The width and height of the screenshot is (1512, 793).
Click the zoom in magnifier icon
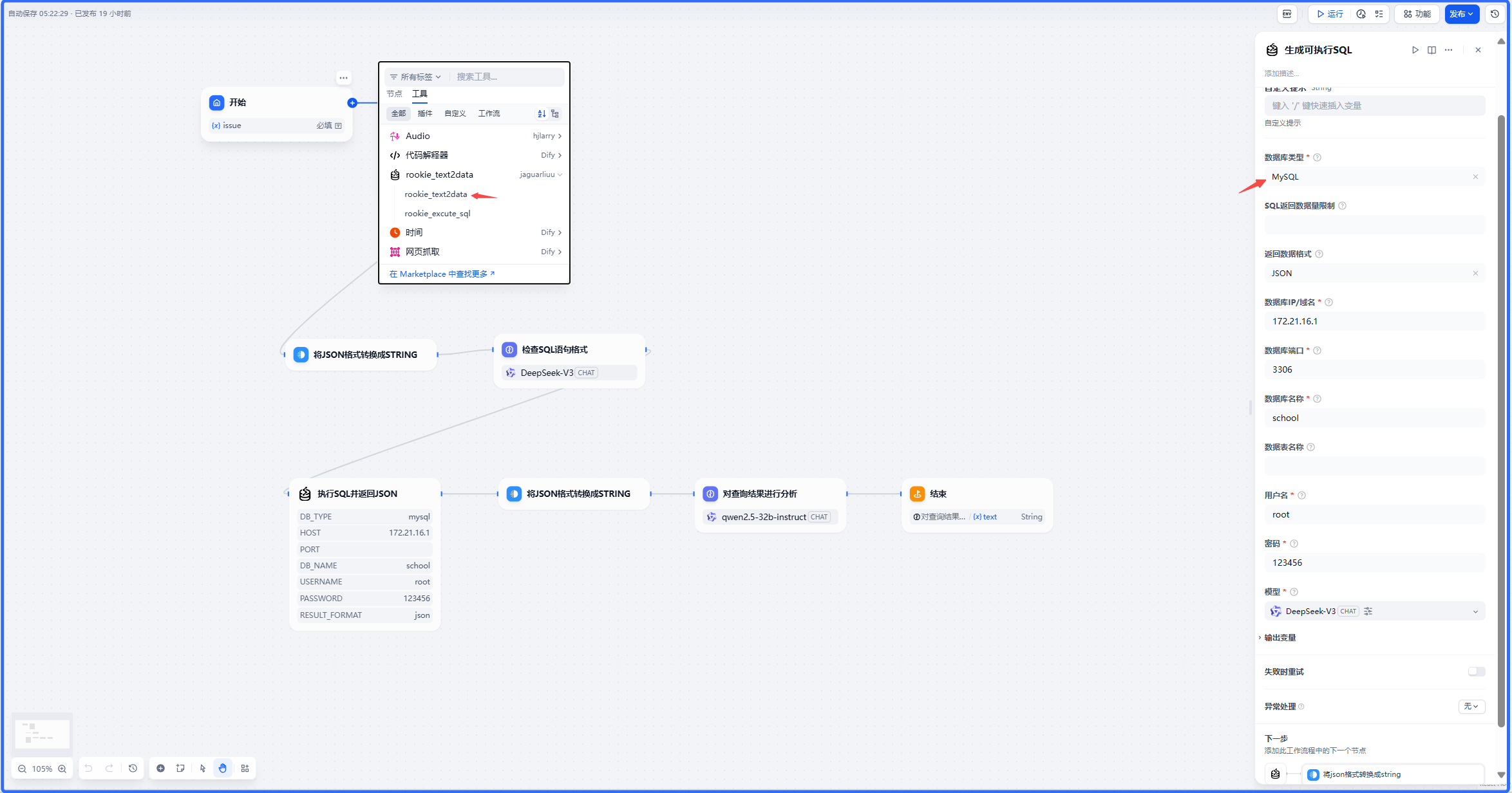click(x=62, y=769)
